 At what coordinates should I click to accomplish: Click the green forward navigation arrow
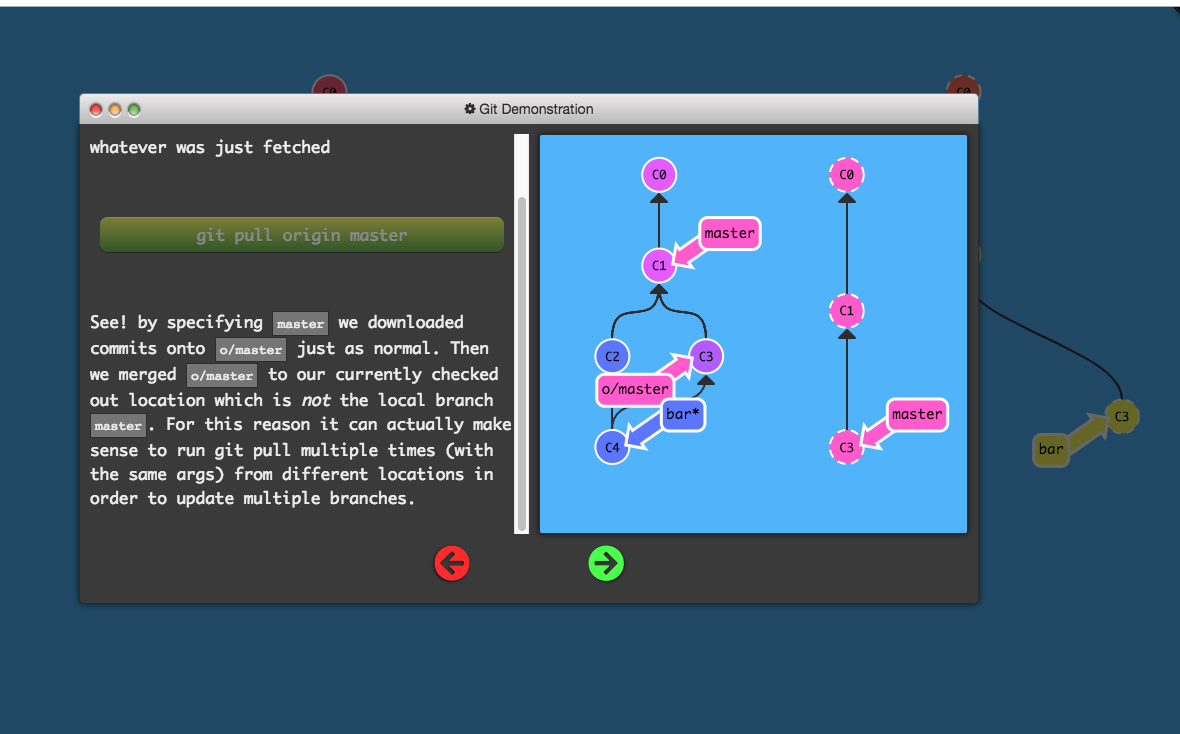[606, 564]
